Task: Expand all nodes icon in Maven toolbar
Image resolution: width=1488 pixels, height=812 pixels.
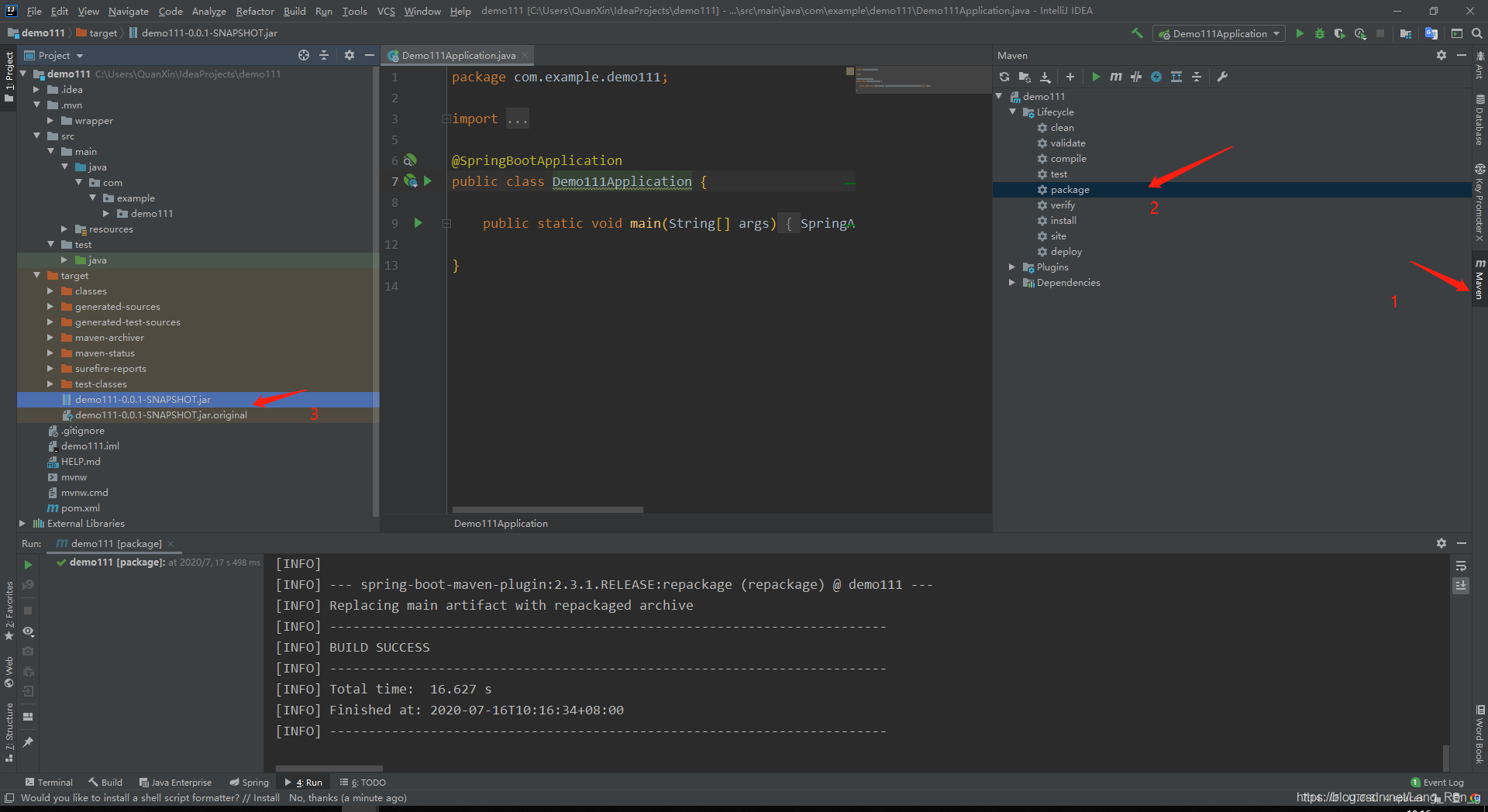Action: 1176,77
